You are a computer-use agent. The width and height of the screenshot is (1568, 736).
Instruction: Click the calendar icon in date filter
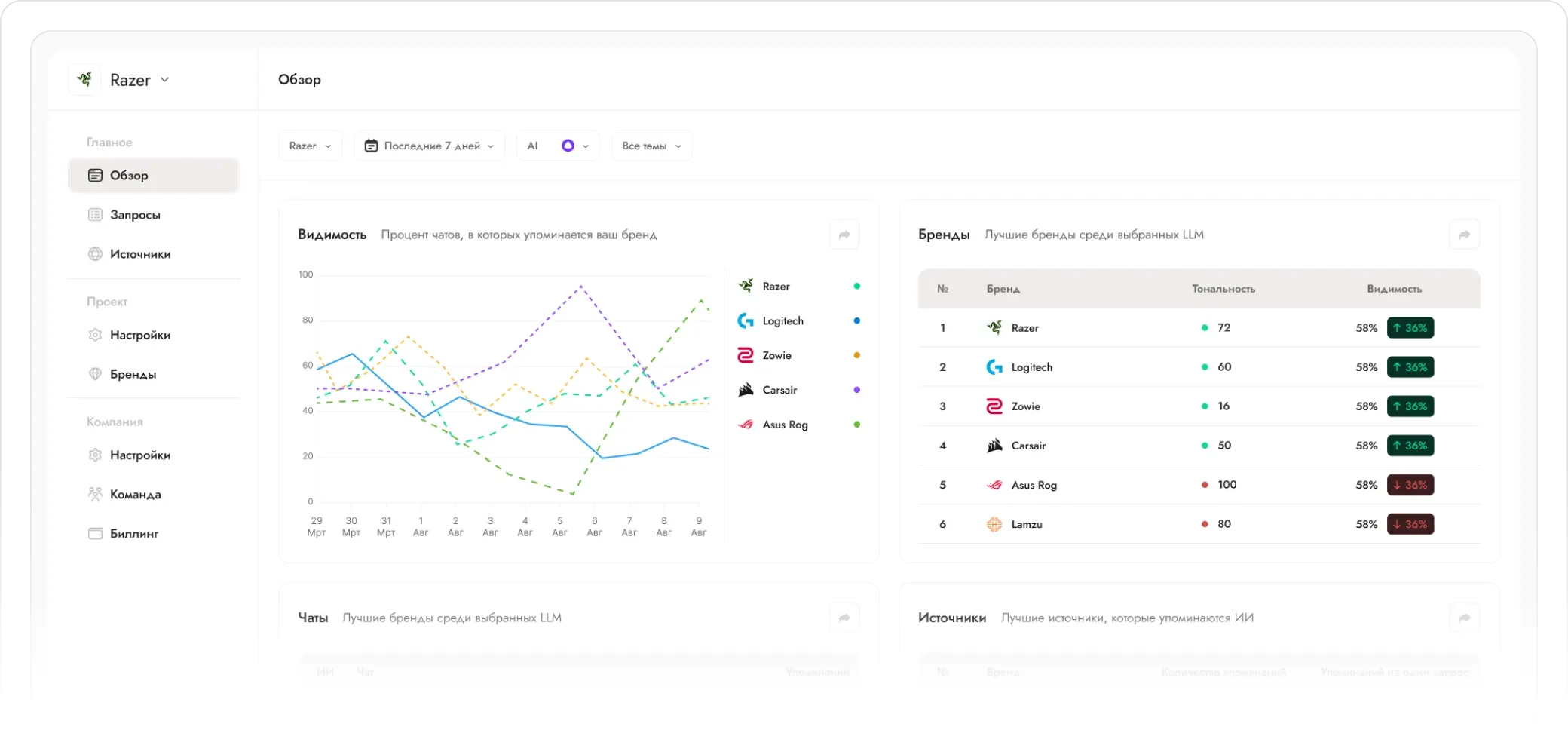pyautogui.click(x=371, y=146)
